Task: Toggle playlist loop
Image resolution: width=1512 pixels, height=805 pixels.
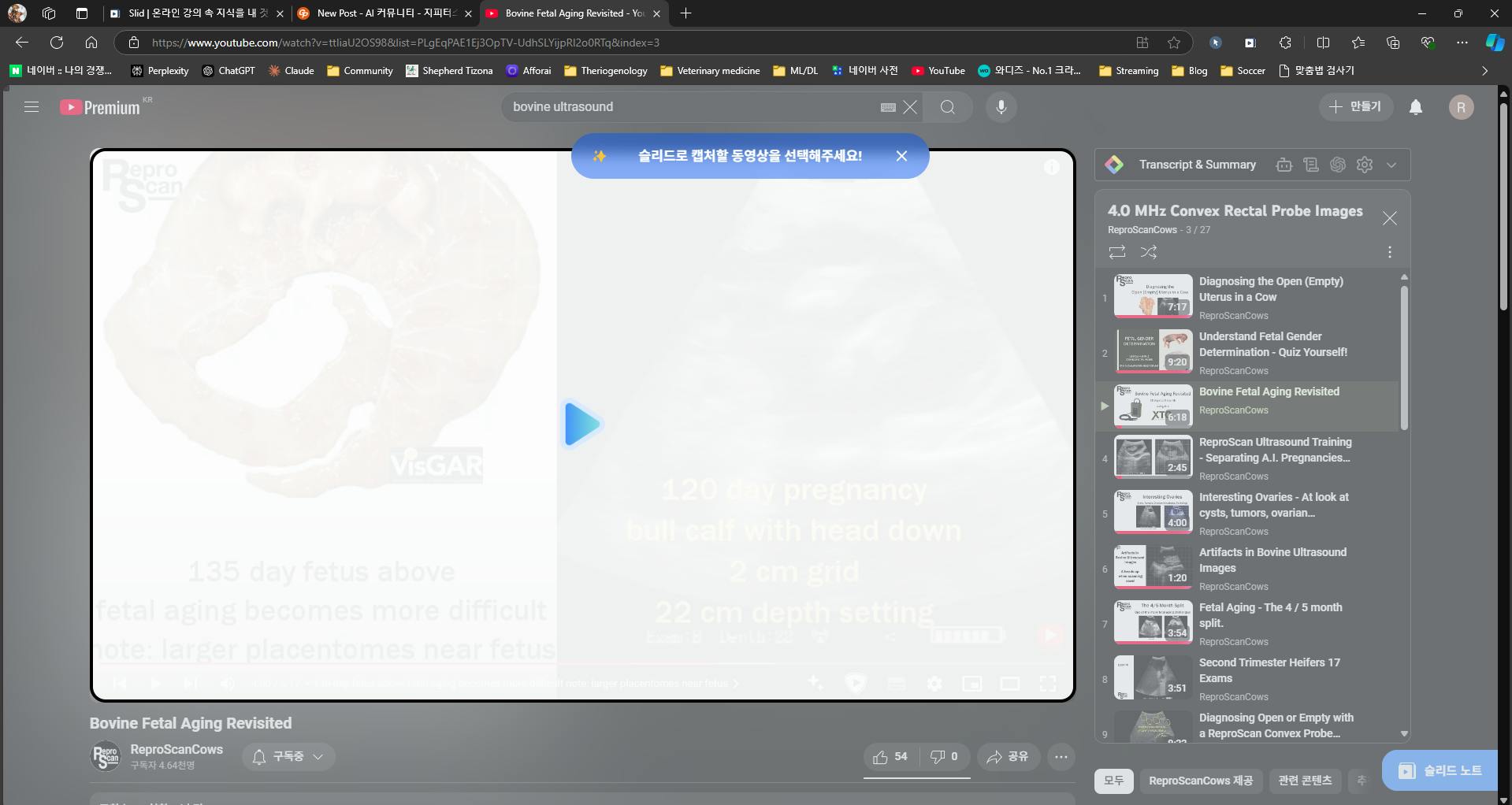Action: click(1117, 252)
